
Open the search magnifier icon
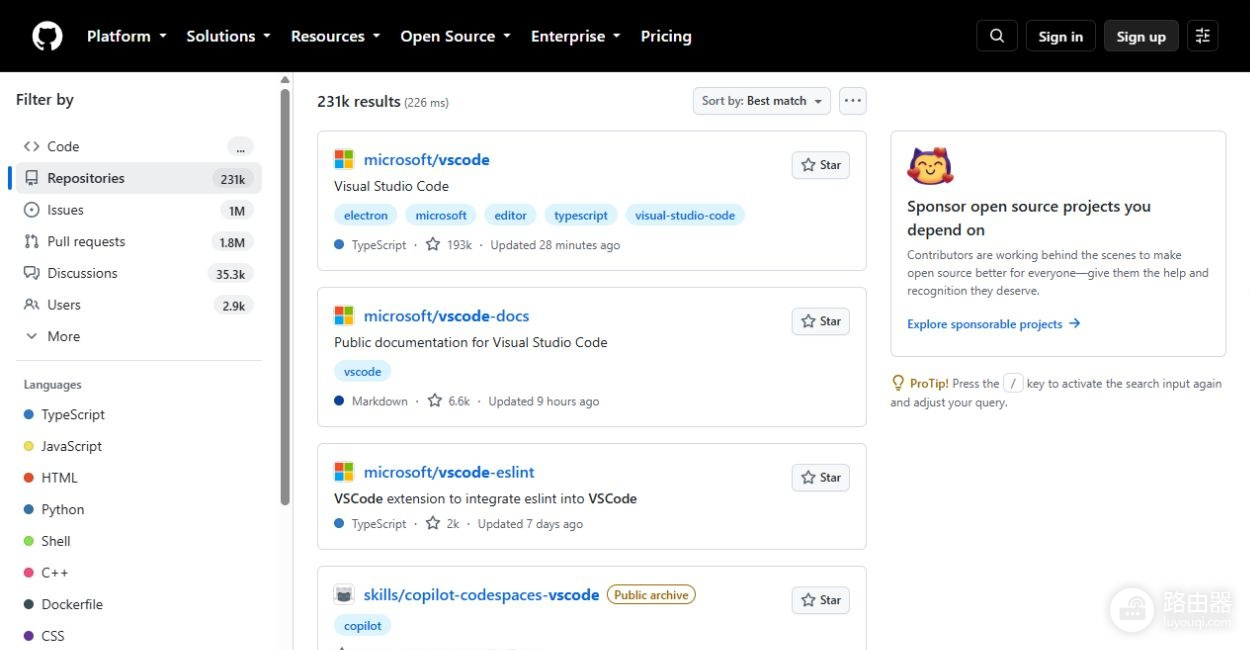tap(997, 36)
